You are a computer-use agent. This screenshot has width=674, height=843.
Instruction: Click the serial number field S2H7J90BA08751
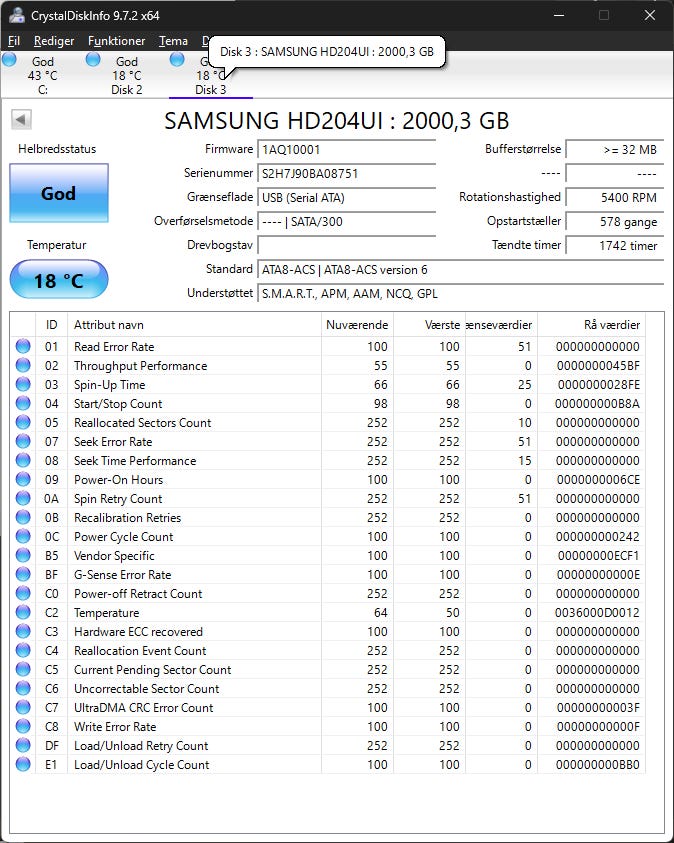347,174
